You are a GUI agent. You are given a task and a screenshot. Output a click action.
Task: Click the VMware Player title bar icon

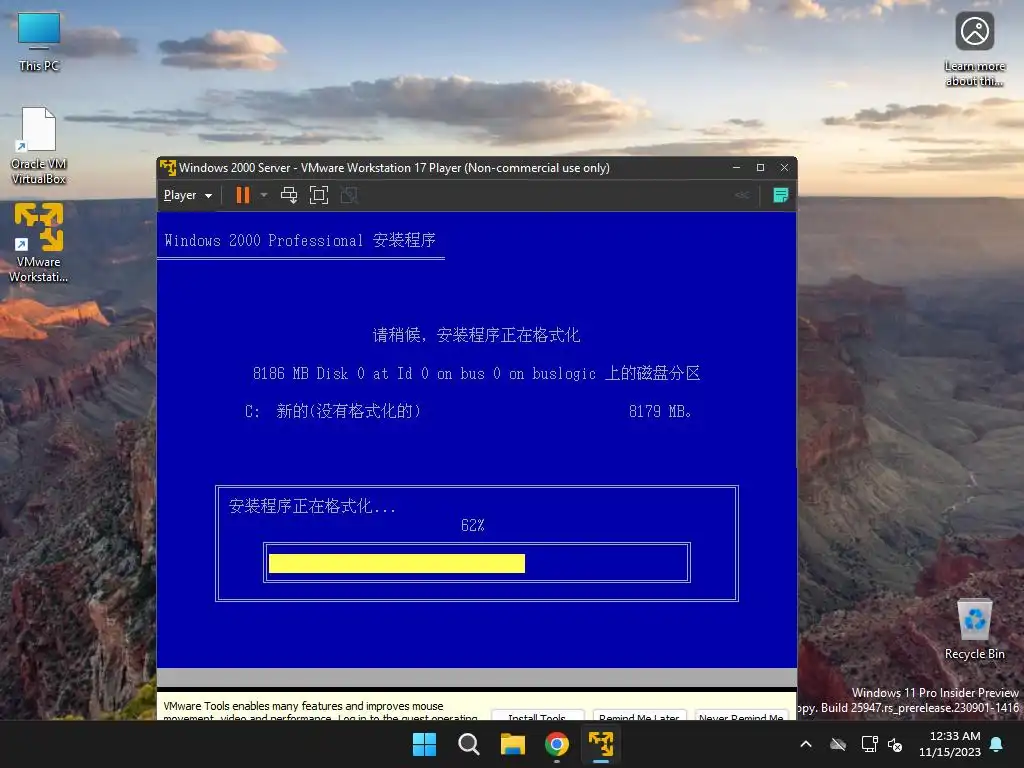[x=168, y=168]
